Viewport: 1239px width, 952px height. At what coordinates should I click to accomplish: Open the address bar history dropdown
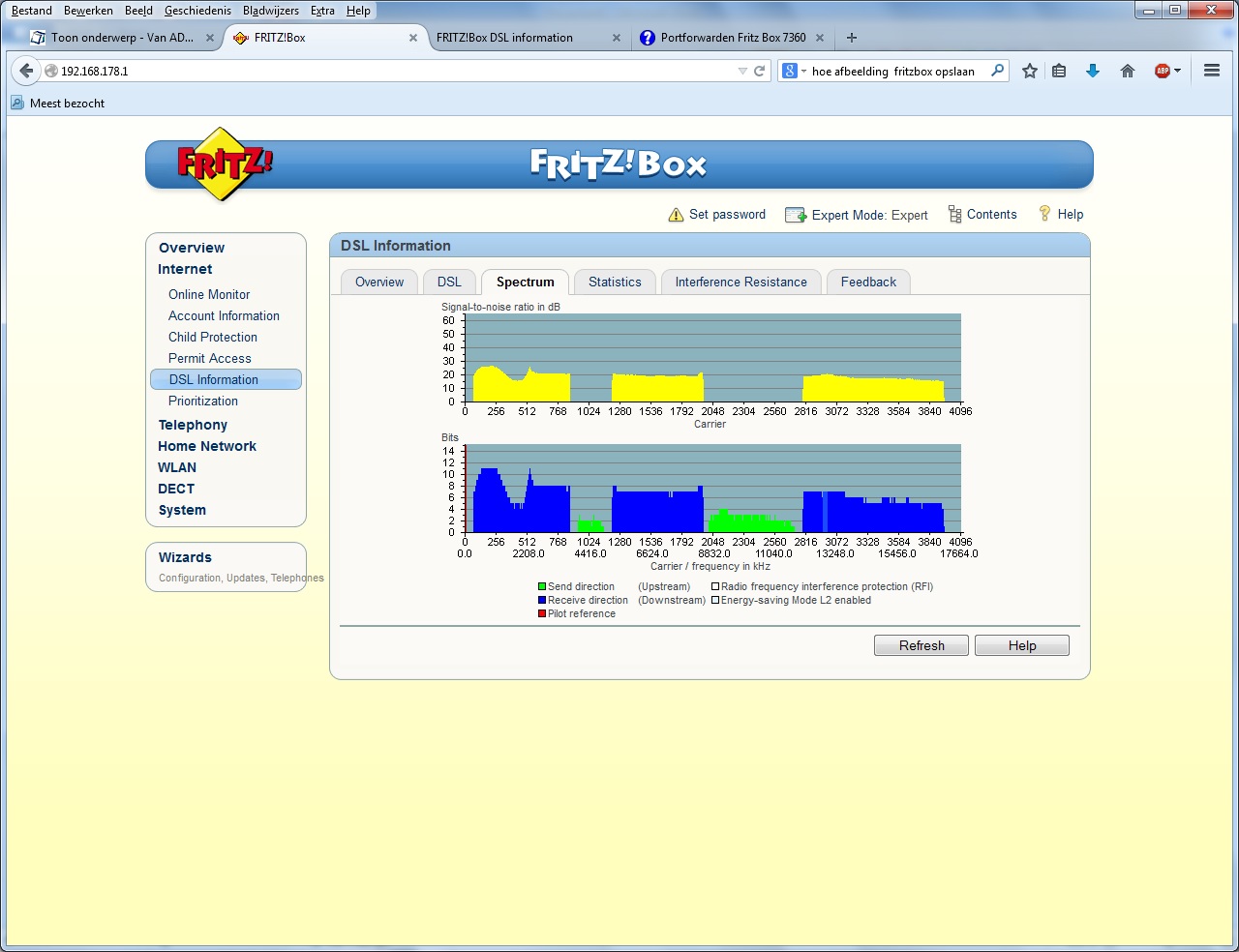[x=742, y=71]
